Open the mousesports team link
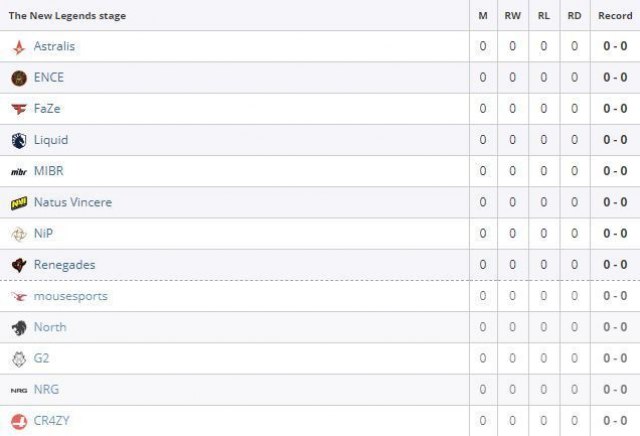This screenshot has height=436, width=640. pyautogui.click(x=70, y=296)
